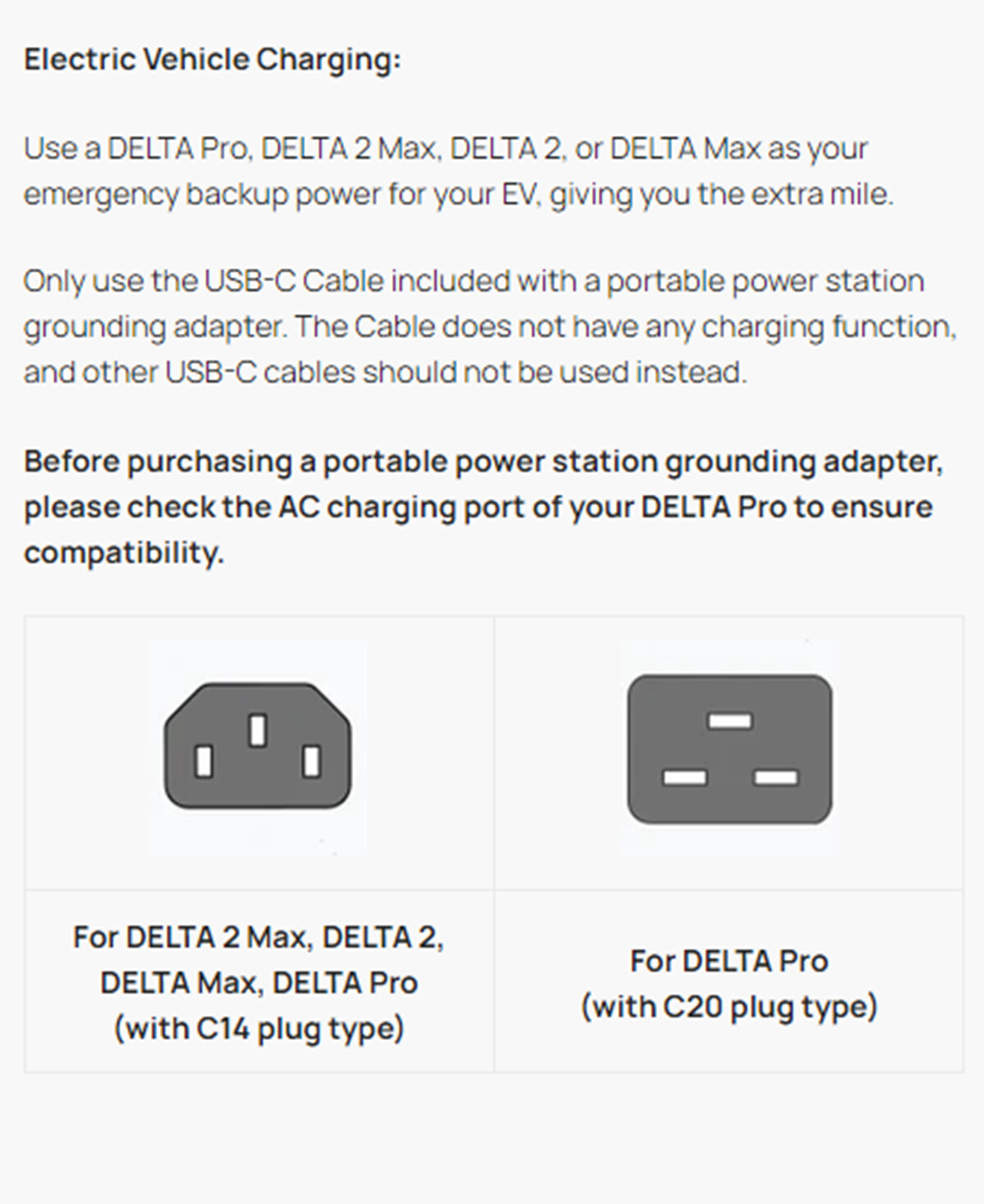Click the "(with C14 plug type)" text
Image resolution: width=984 pixels, height=1204 pixels.
click(x=258, y=1028)
